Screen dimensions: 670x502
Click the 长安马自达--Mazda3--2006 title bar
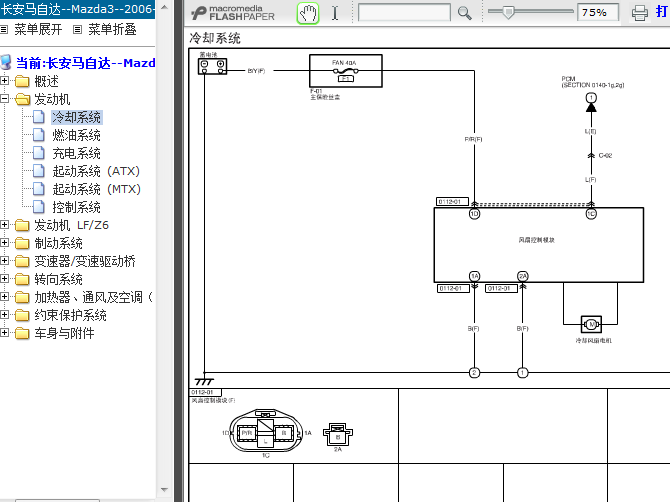[x=77, y=9]
